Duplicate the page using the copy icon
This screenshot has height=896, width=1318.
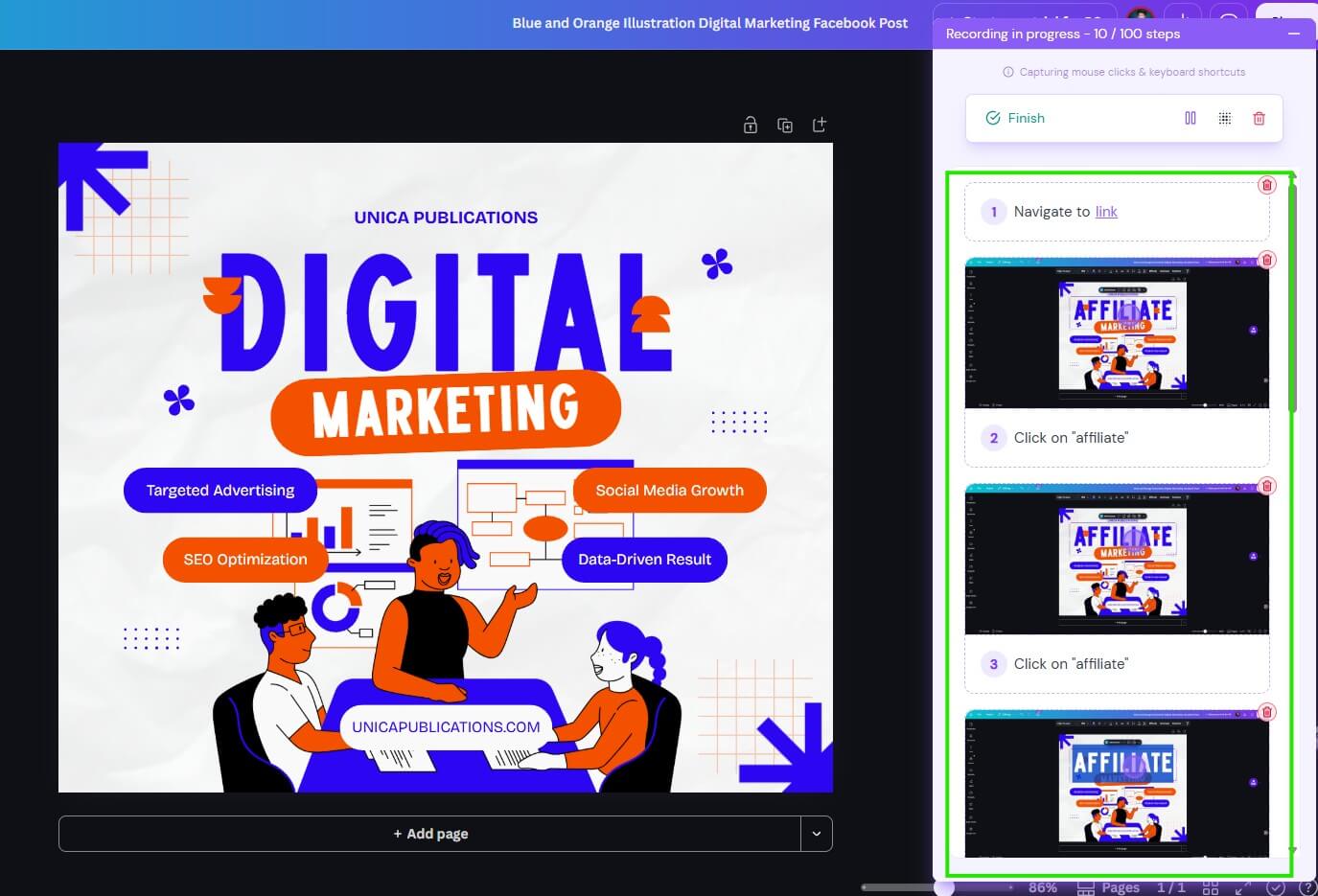pos(785,125)
